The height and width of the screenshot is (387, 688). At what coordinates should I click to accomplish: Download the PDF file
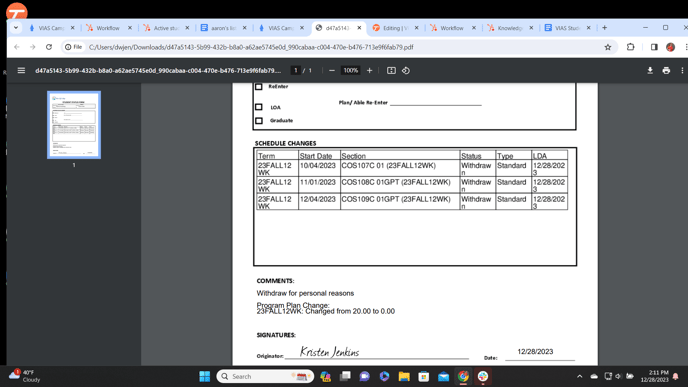point(650,70)
